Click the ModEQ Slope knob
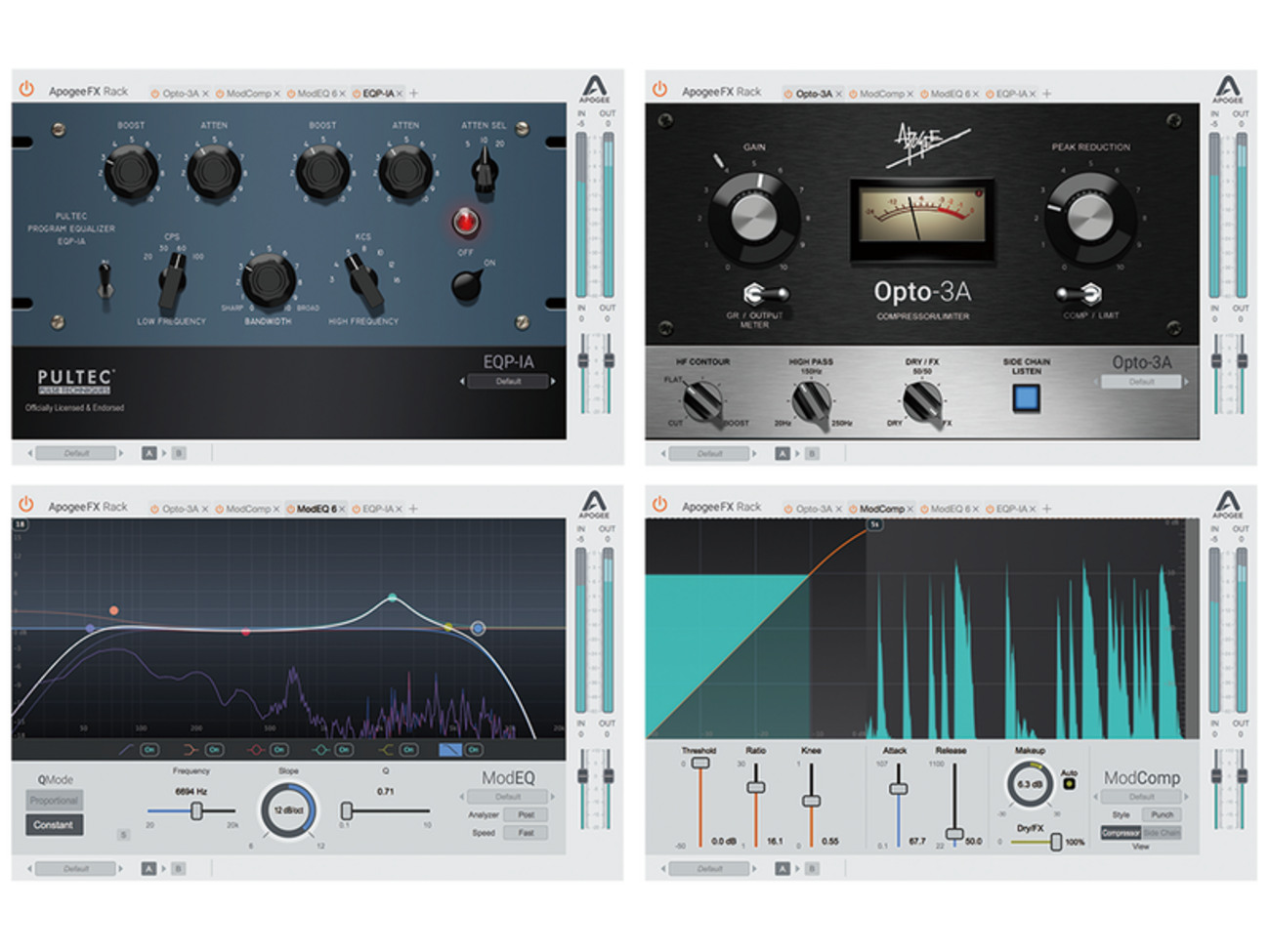 288,810
